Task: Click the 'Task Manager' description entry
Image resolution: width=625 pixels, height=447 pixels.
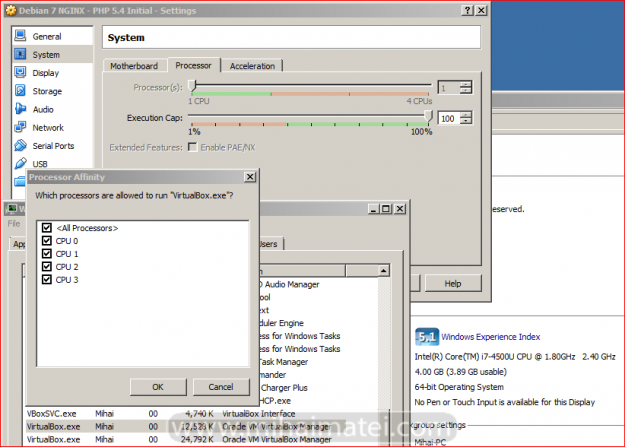Action: [283, 362]
